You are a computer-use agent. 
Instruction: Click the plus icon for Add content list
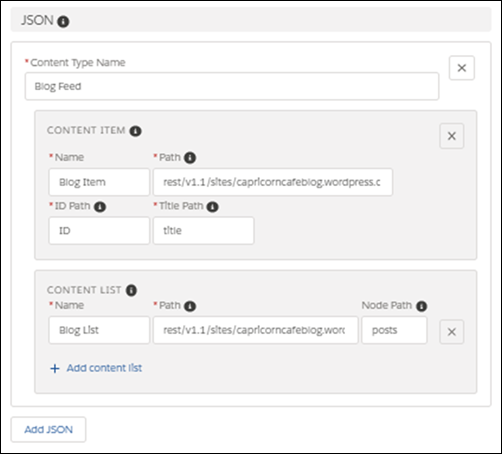pyautogui.click(x=55, y=368)
